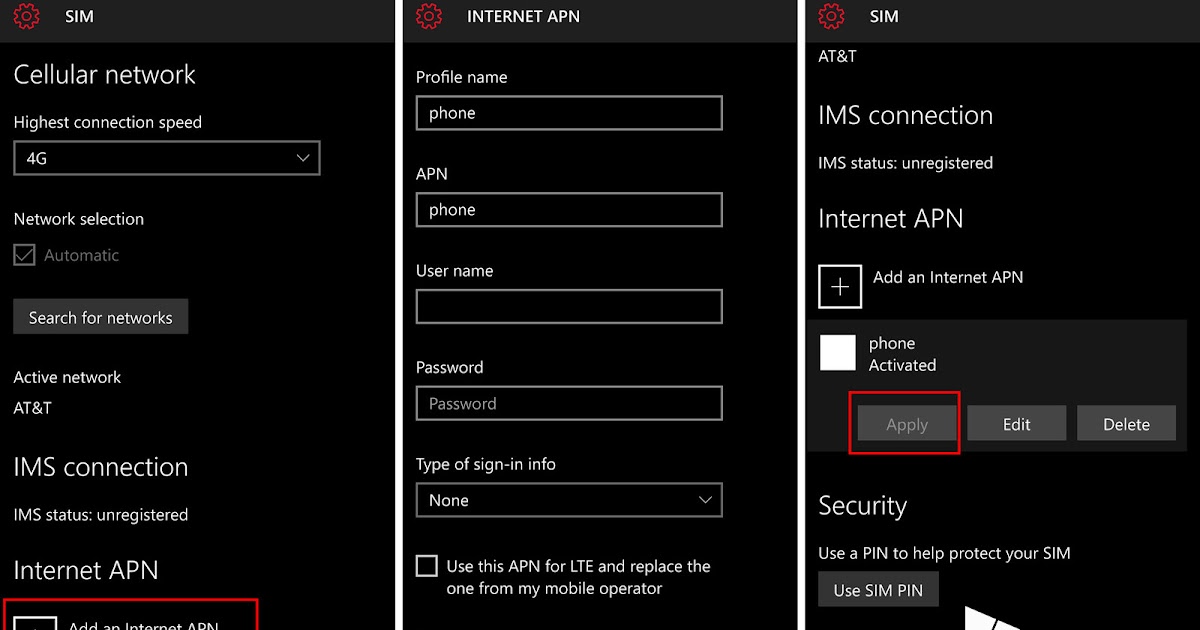Image resolution: width=1200 pixels, height=630 pixels.
Task: Enable Use this APN for LTE checkbox
Action: tap(427, 566)
